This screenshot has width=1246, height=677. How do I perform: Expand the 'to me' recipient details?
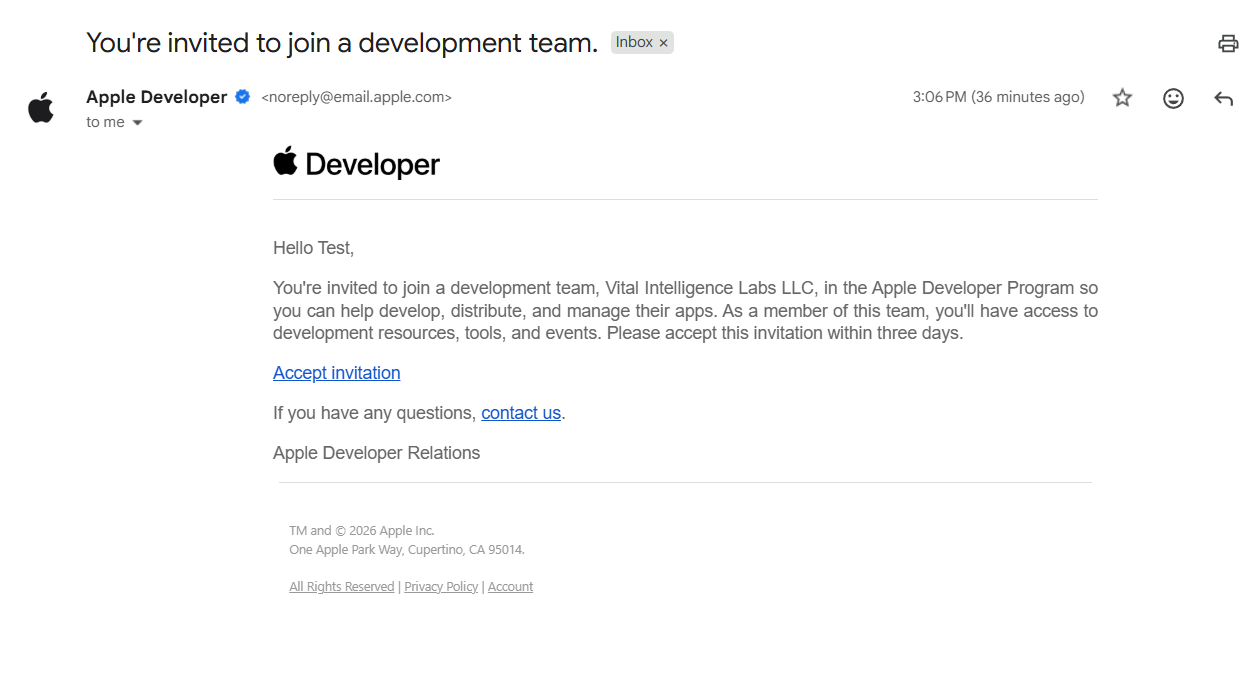[x=137, y=122]
